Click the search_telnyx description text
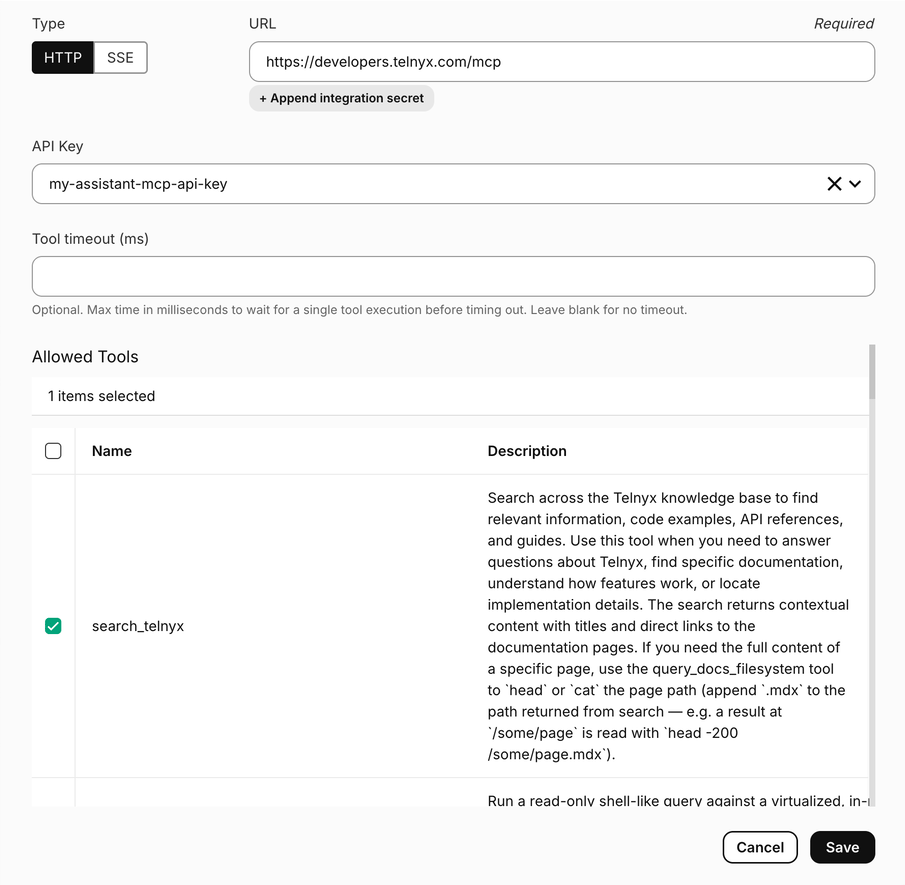This screenshot has width=905, height=885. click(x=668, y=626)
